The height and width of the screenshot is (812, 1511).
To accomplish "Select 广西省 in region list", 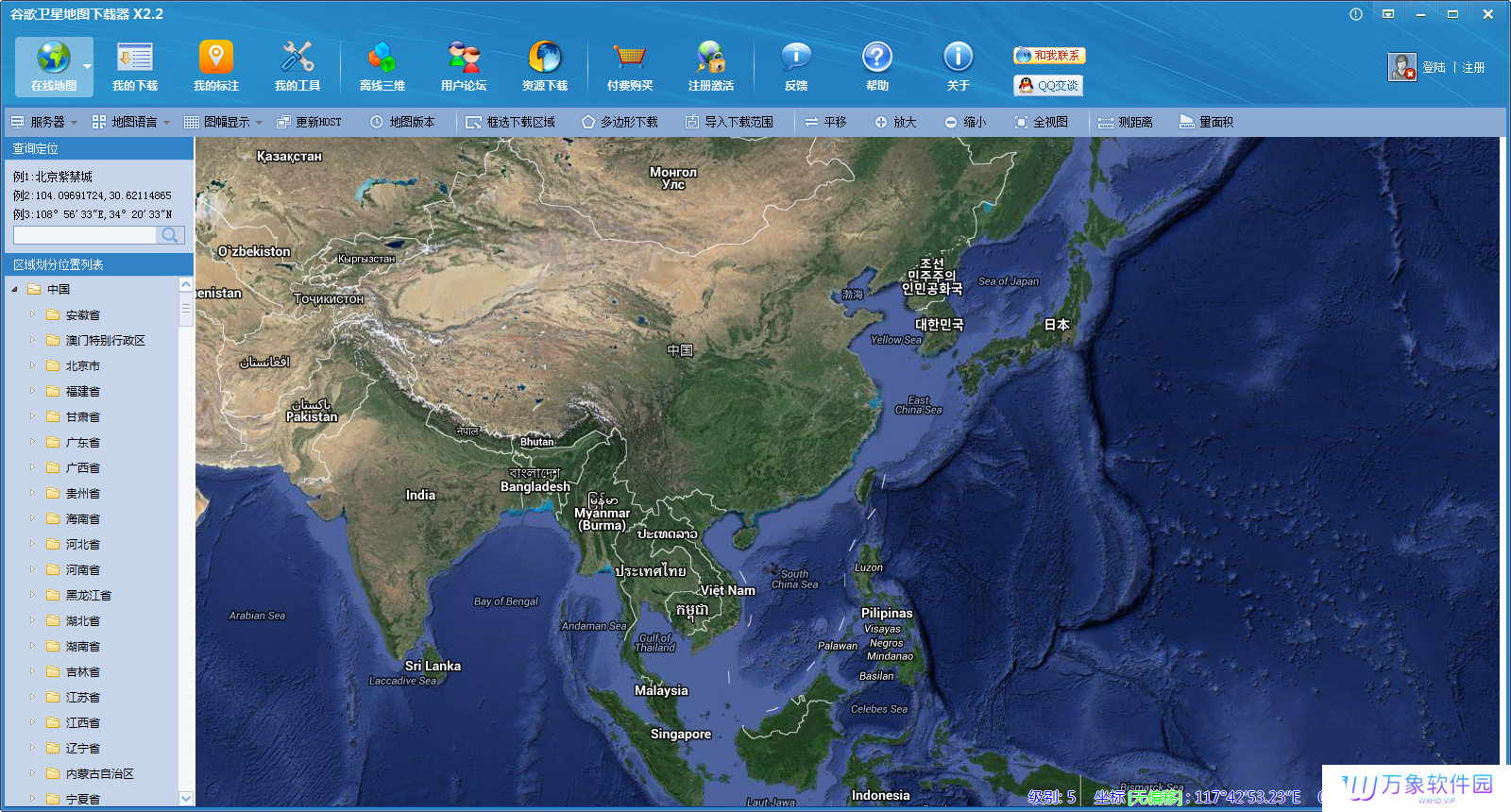I will (82, 468).
